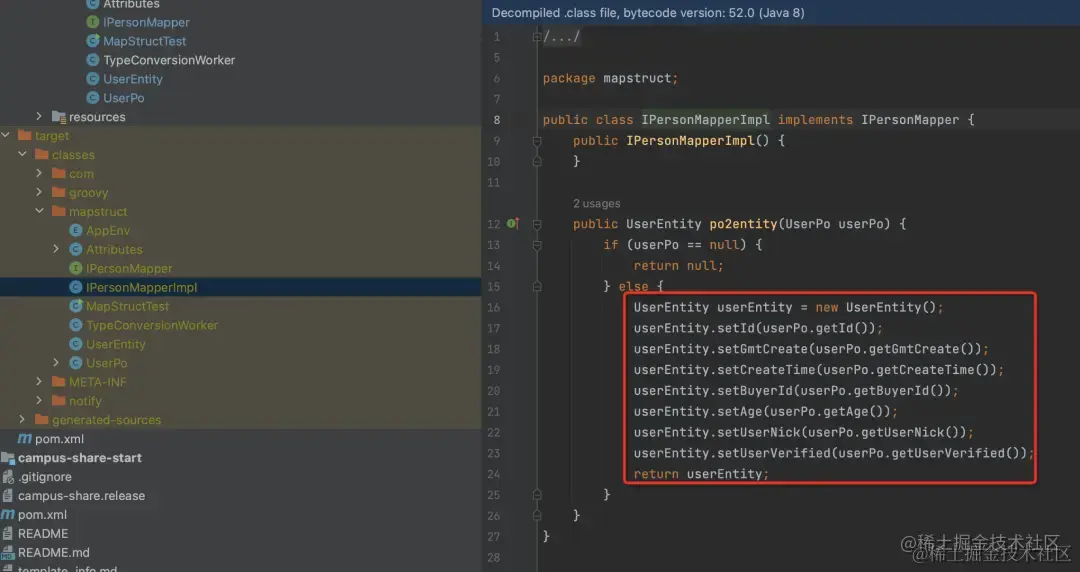This screenshot has height=572, width=1080.
Task: Click the Maven icon beside campus-share.release's pom.xml
Action: click(8, 514)
